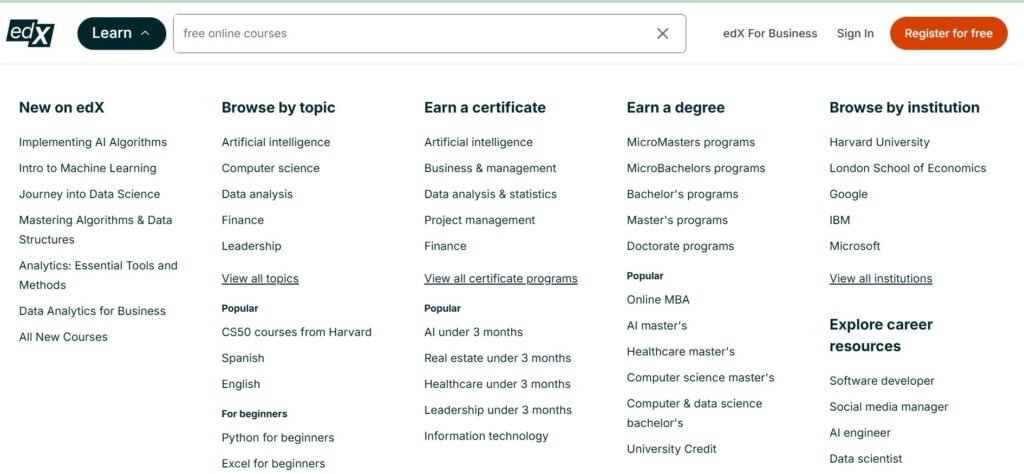This screenshot has height=474, width=1024.
Task: Open Data Analytics for Business
Action: point(92,311)
